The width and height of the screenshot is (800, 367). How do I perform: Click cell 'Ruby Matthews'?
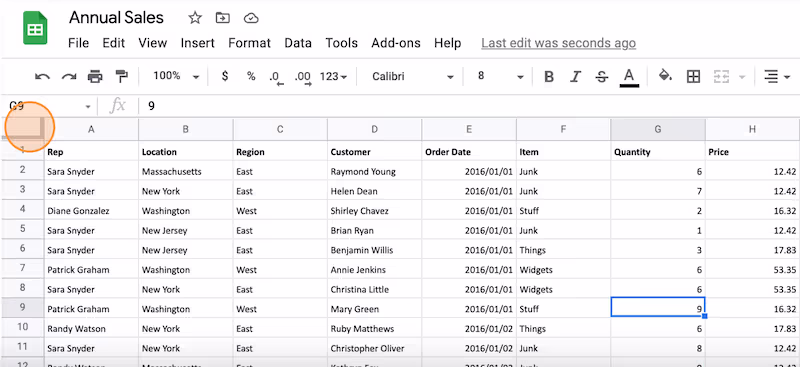[374, 329]
